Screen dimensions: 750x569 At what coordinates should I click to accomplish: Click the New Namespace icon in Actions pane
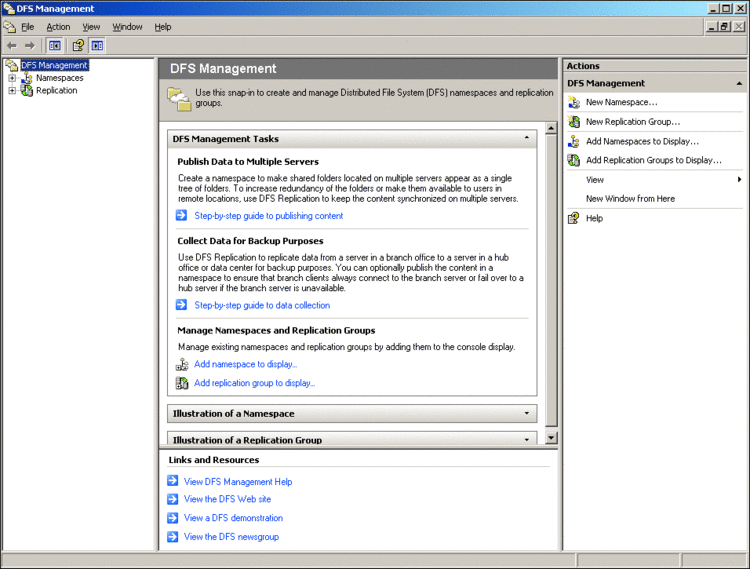pos(574,102)
